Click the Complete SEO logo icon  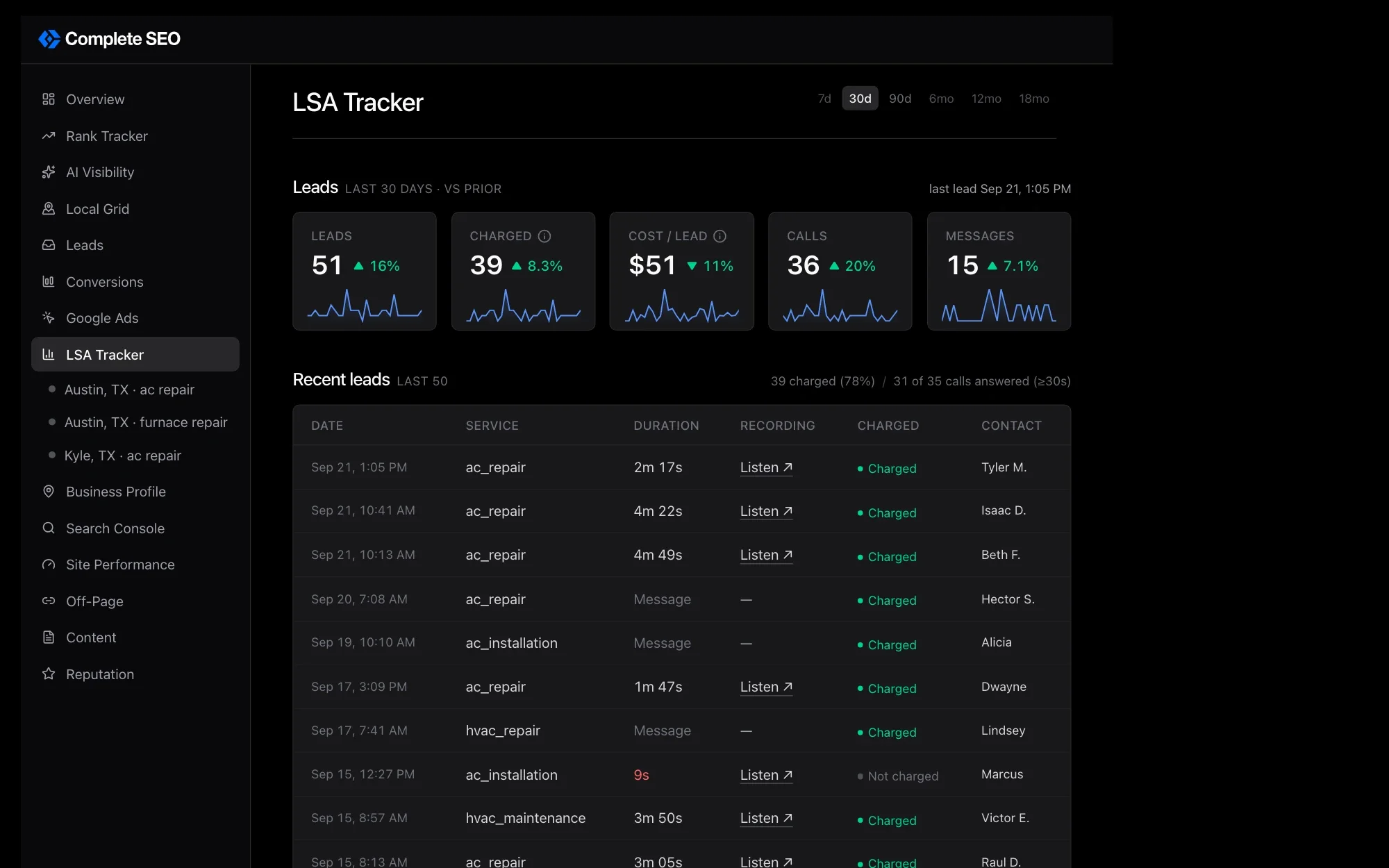[x=49, y=39]
